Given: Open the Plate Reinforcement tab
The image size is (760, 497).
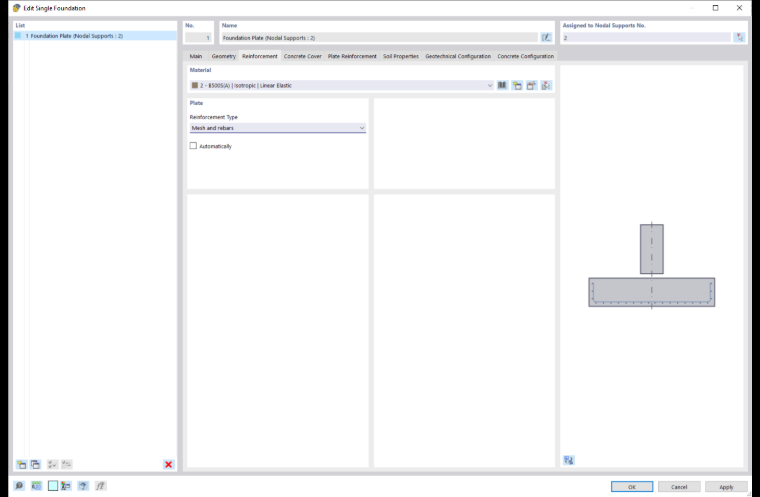Looking at the screenshot, I should point(352,56).
